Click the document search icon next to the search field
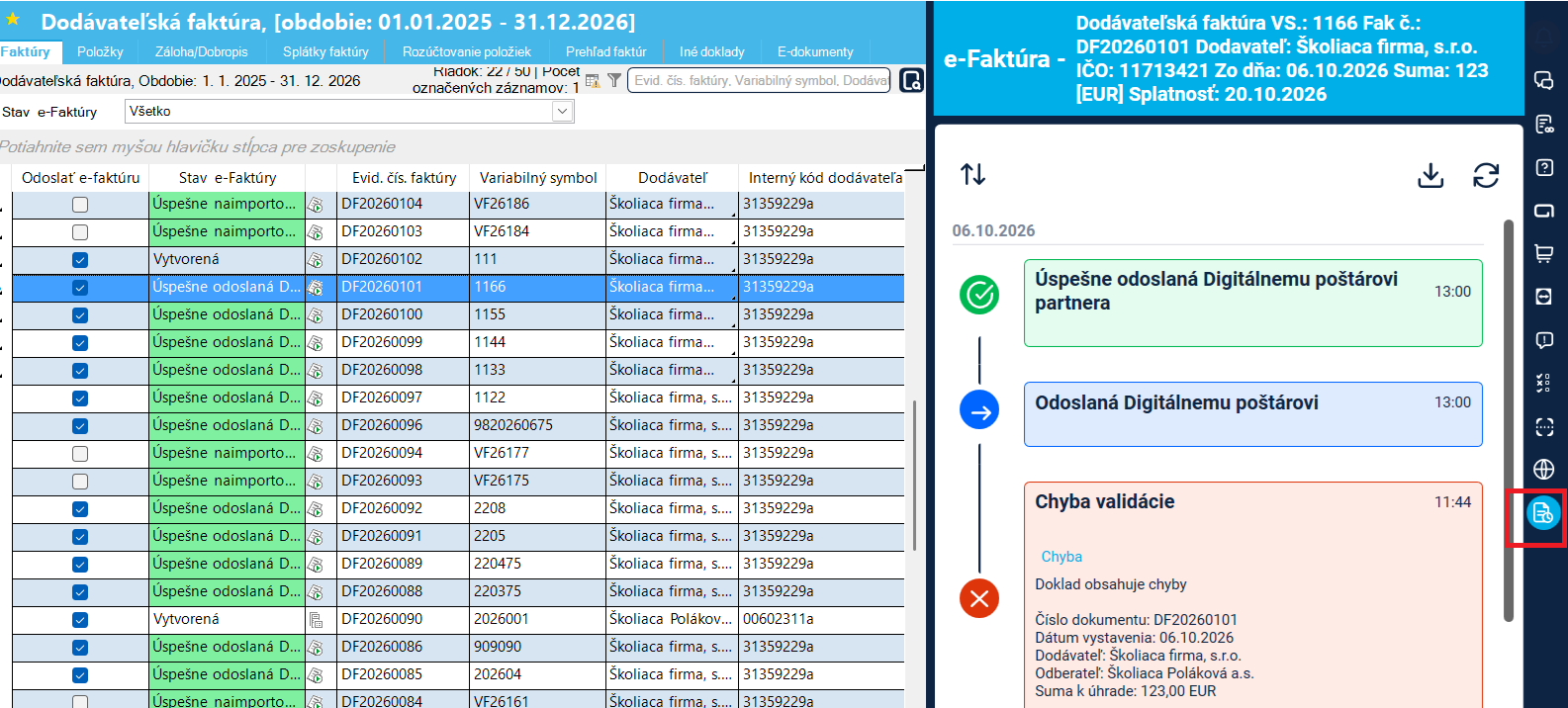The width and height of the screenshot is (1568, 708). 911,80
